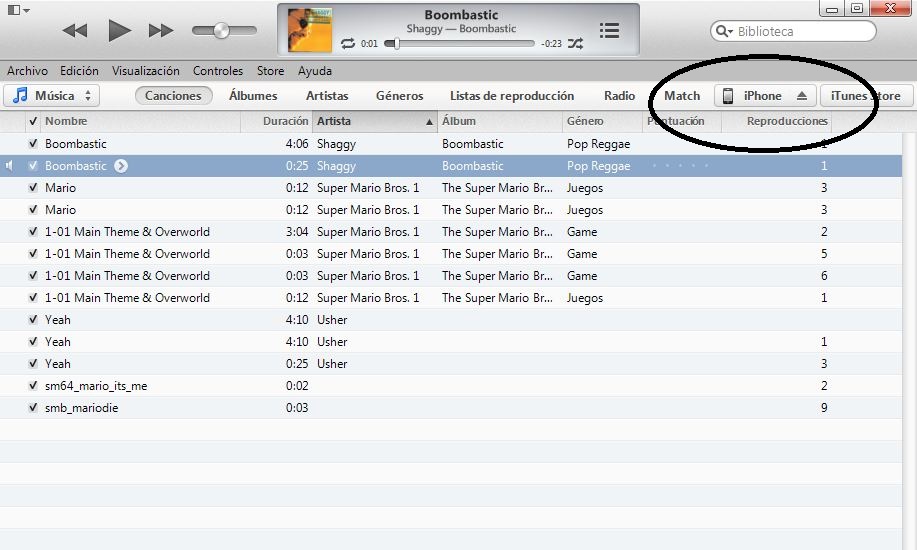The height and width of the screenshot is (550, 917).
Task: Sort by the Reproducciones column header
Action: click(x=776, y=121)
